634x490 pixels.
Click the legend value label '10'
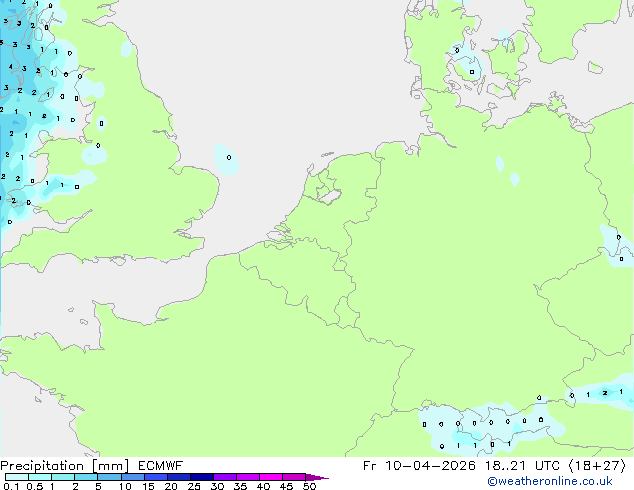tap(125, 486)
